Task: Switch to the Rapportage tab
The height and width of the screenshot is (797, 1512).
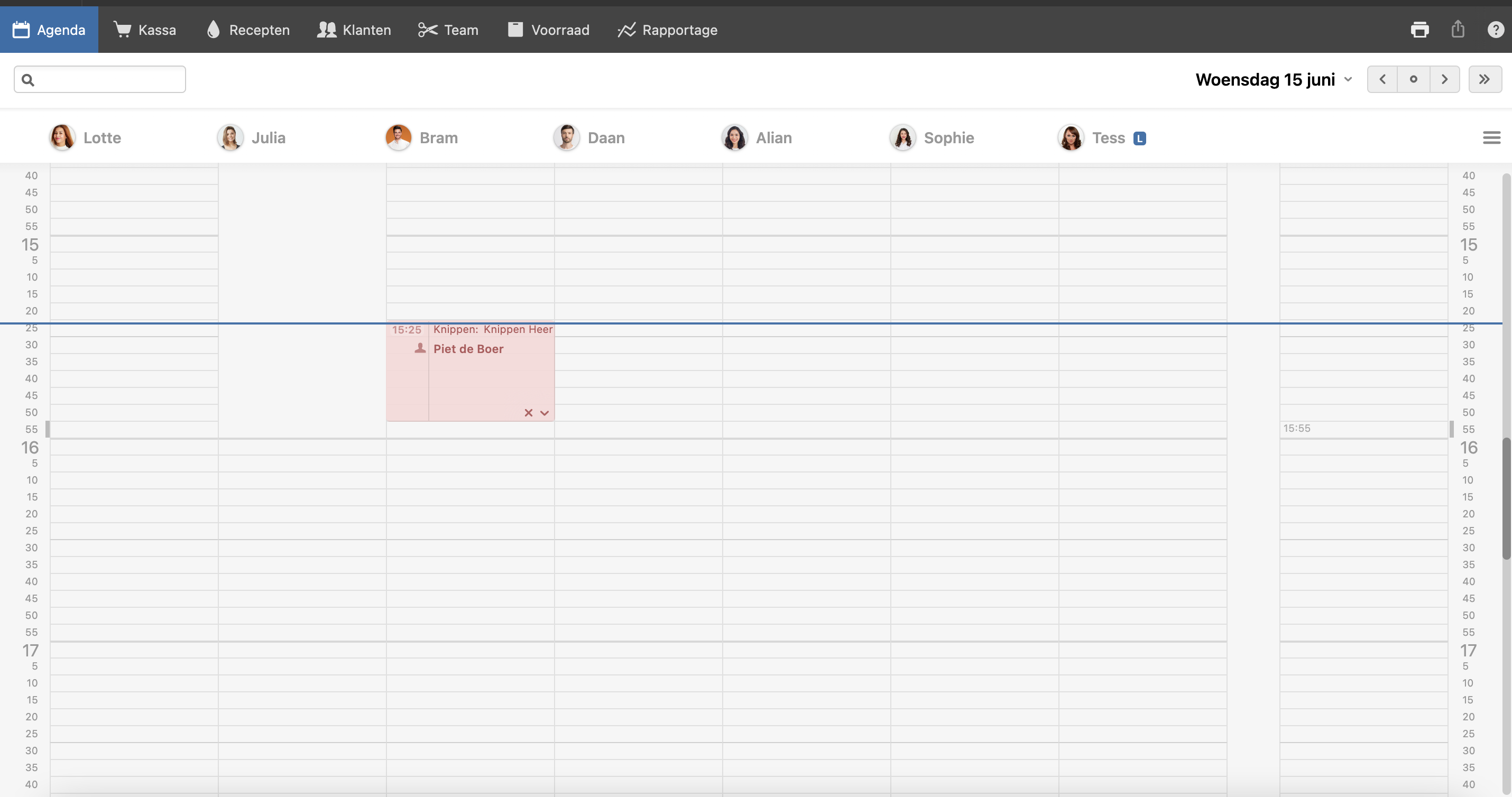Action: (x=667, y=30)
